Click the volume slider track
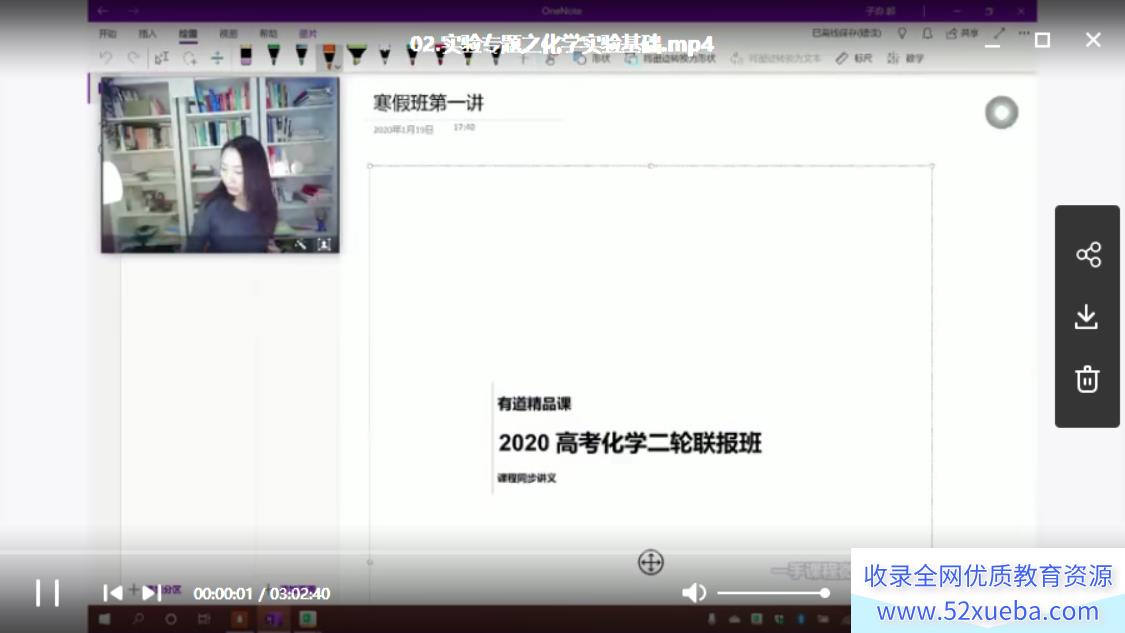The height and width of the screenshot is (633, 1125). [773, 593]
